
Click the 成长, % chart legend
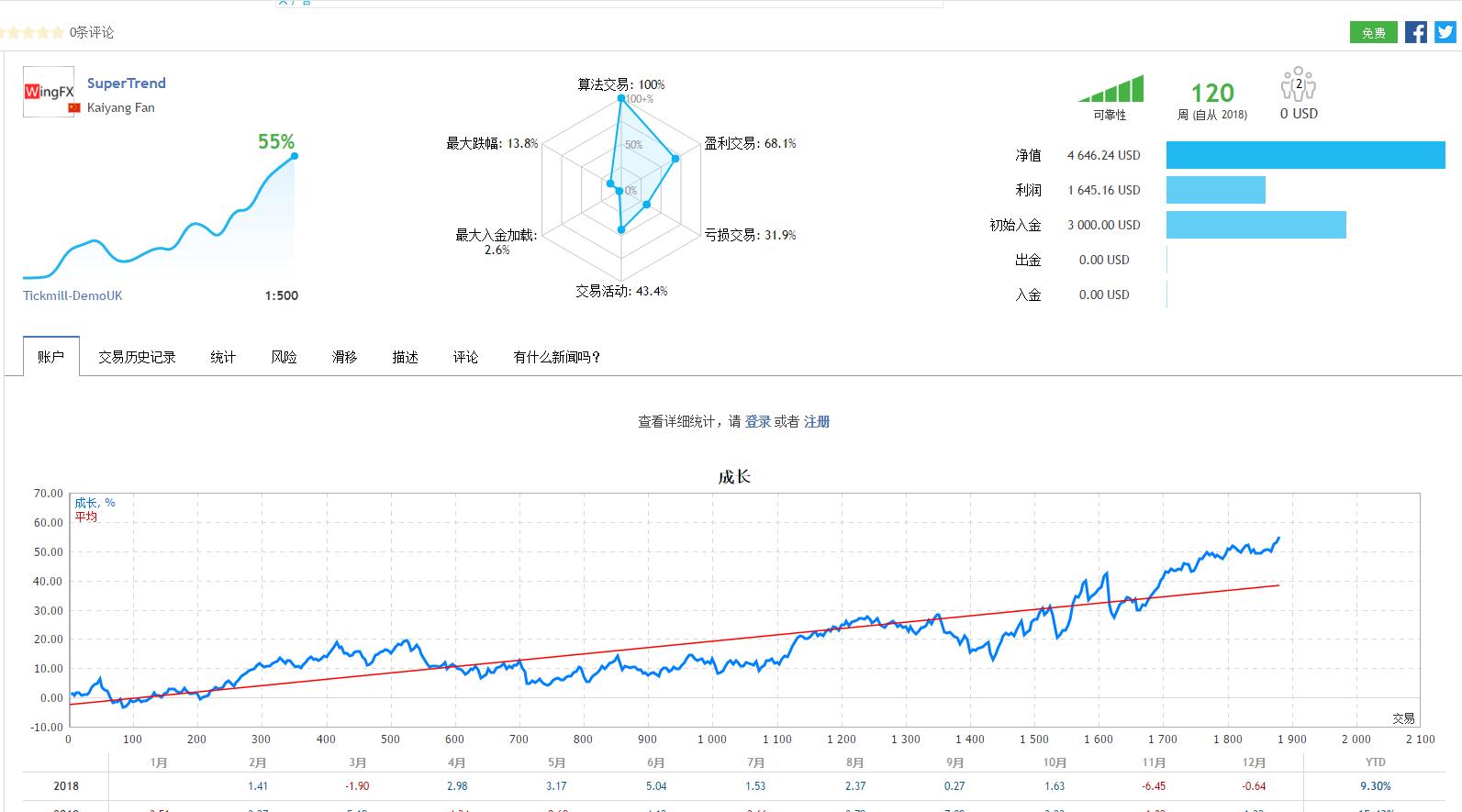95,503
